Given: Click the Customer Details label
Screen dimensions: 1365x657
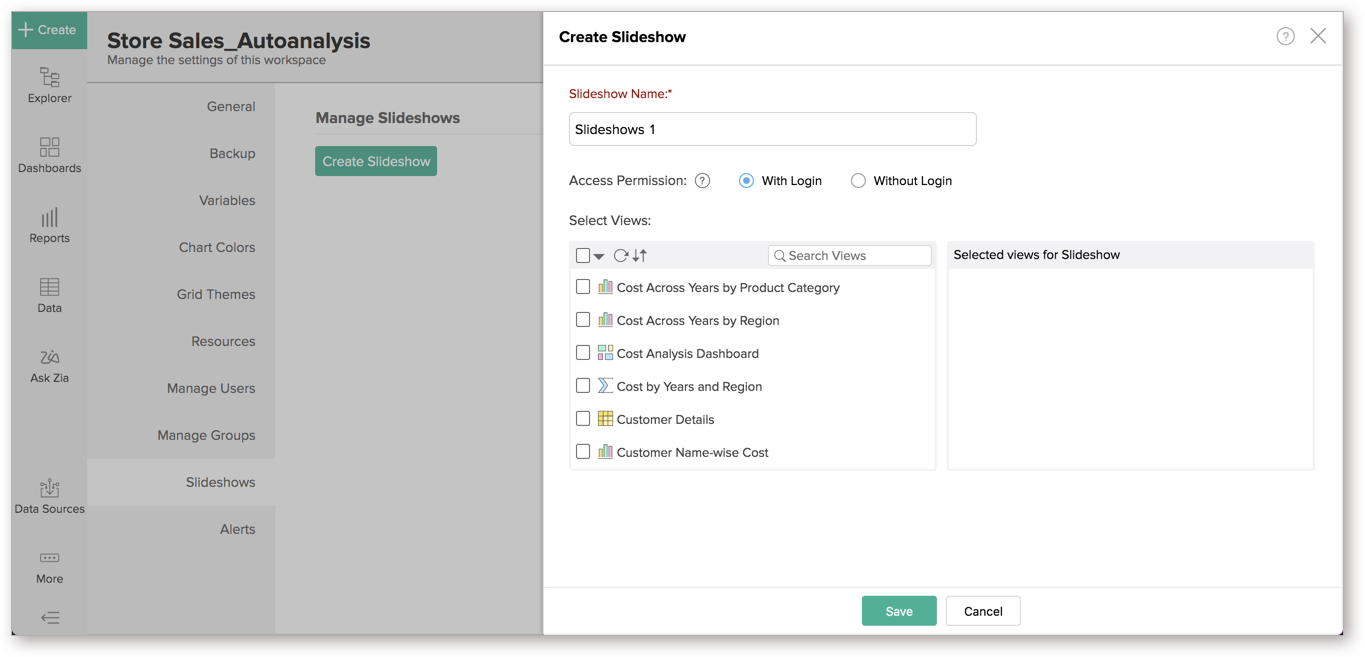Looking at the screenshot, I should tap(665, 419).
